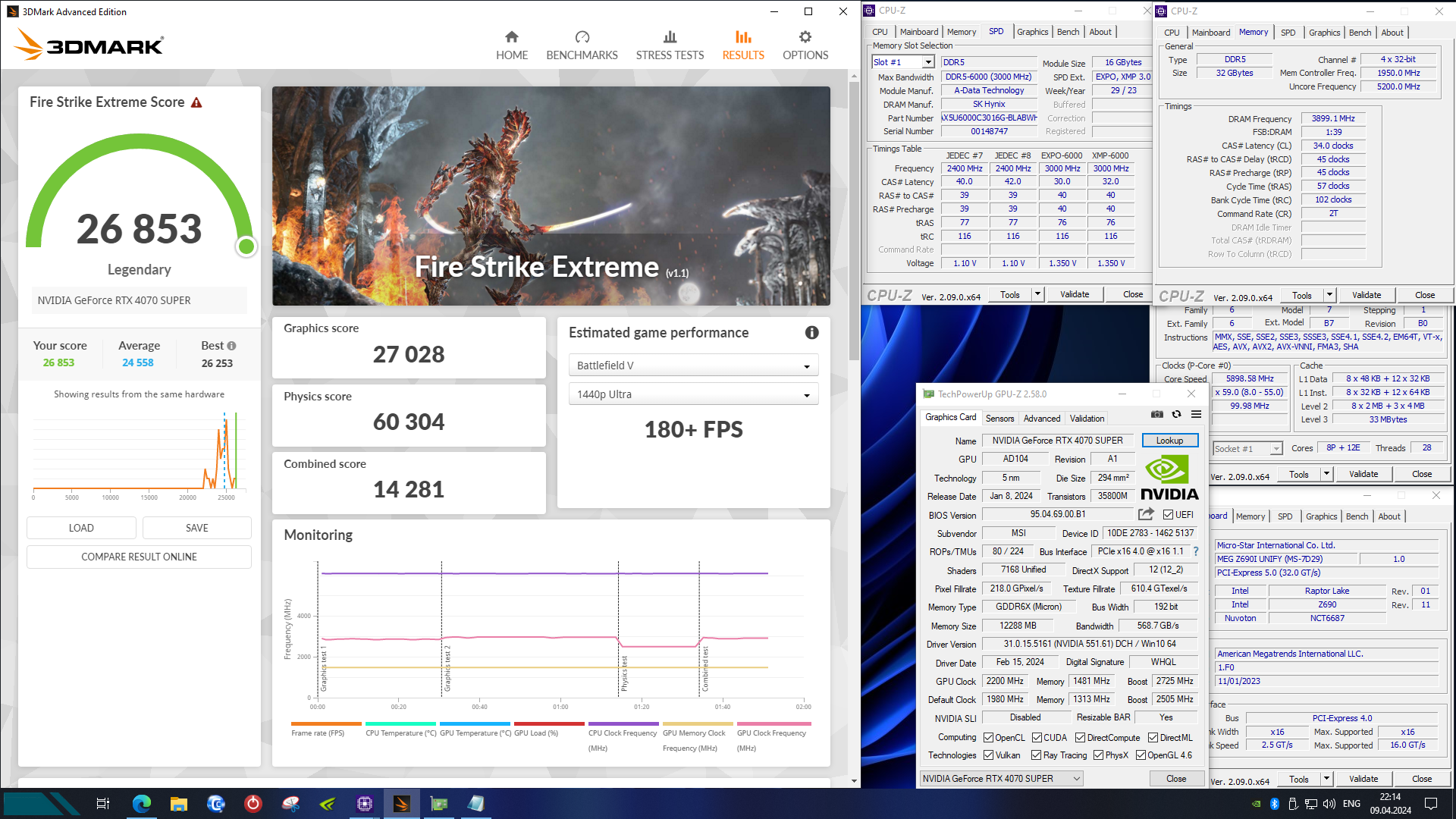The image size is (1456, 819).
Task: Go to STRESS TESTS in 3DMark
Action: pos(670,45)
